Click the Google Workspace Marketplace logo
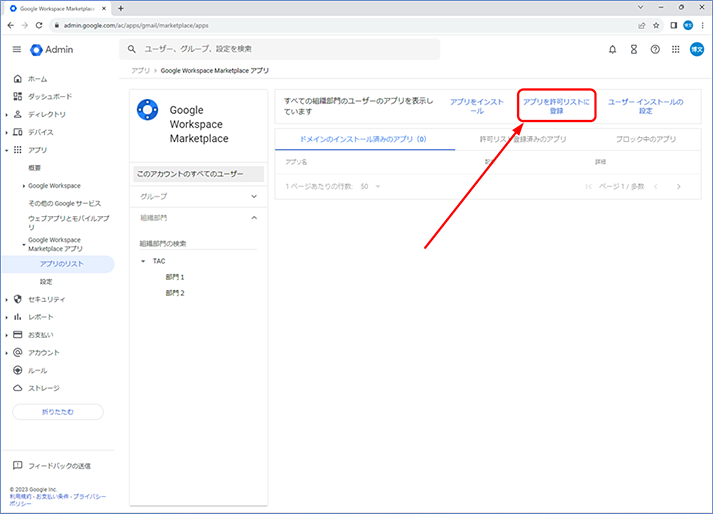Image resolution: width=713 pixels, height=514 pixels. [148, 110]
